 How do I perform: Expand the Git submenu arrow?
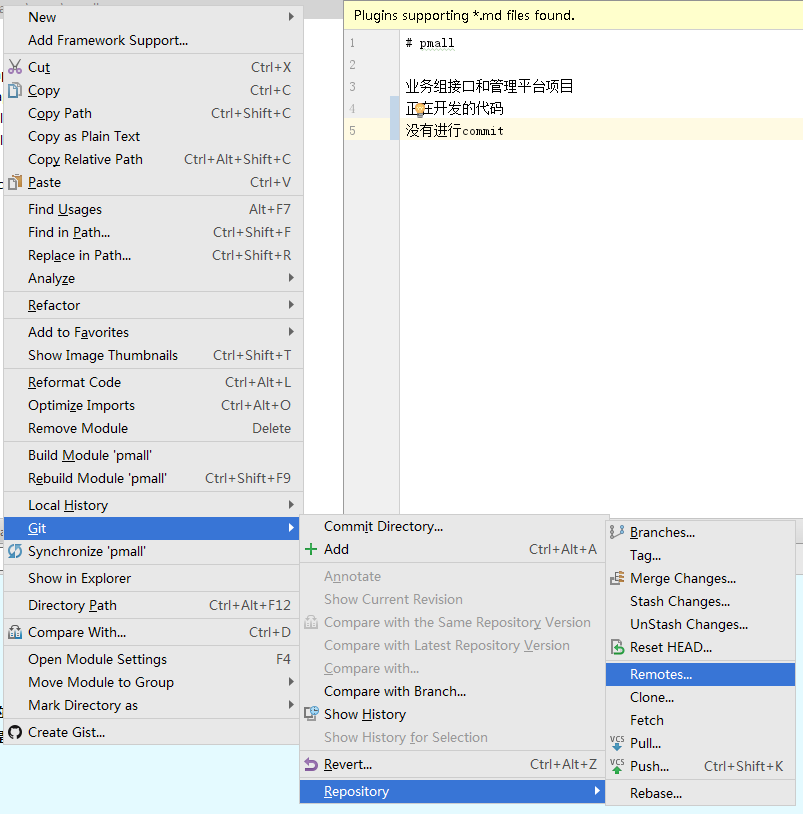[291, 528]
